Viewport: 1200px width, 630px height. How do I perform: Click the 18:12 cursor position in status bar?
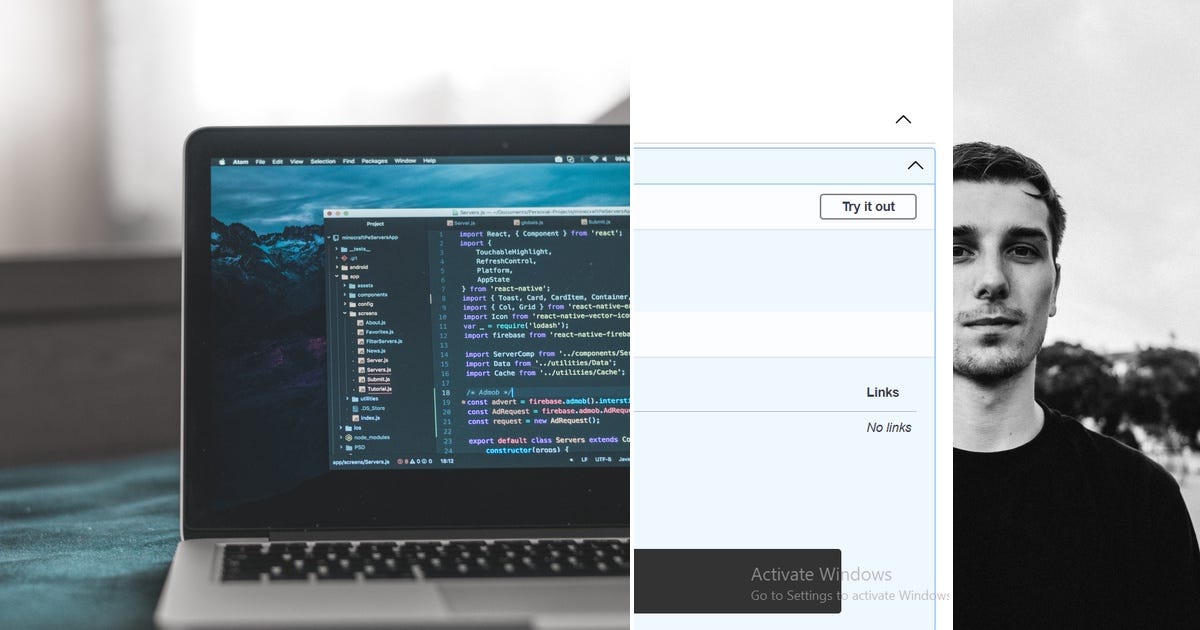[x=447, y=461]
